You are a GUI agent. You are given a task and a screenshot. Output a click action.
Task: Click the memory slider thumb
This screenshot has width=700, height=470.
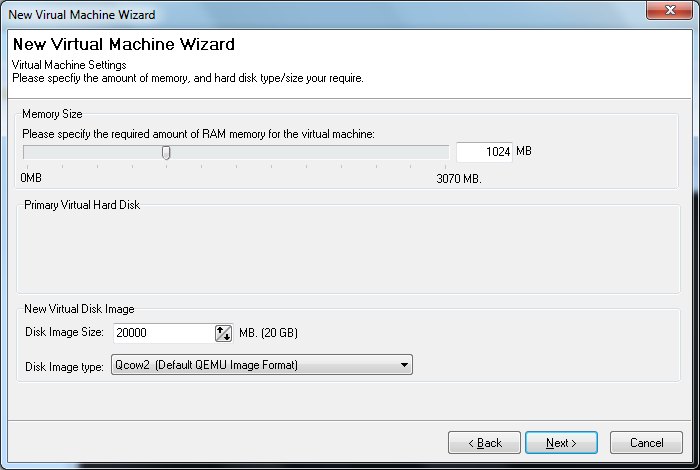point(166,153)
